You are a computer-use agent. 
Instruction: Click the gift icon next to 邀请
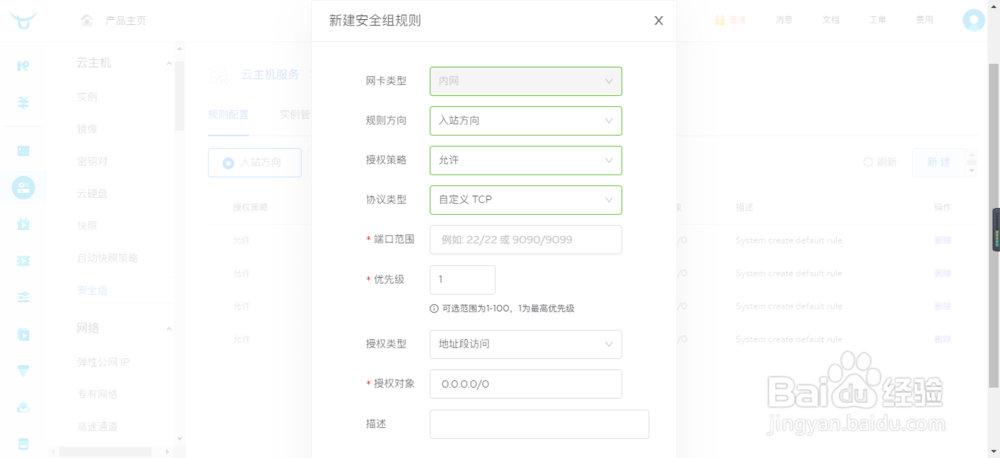click(719, 20)
